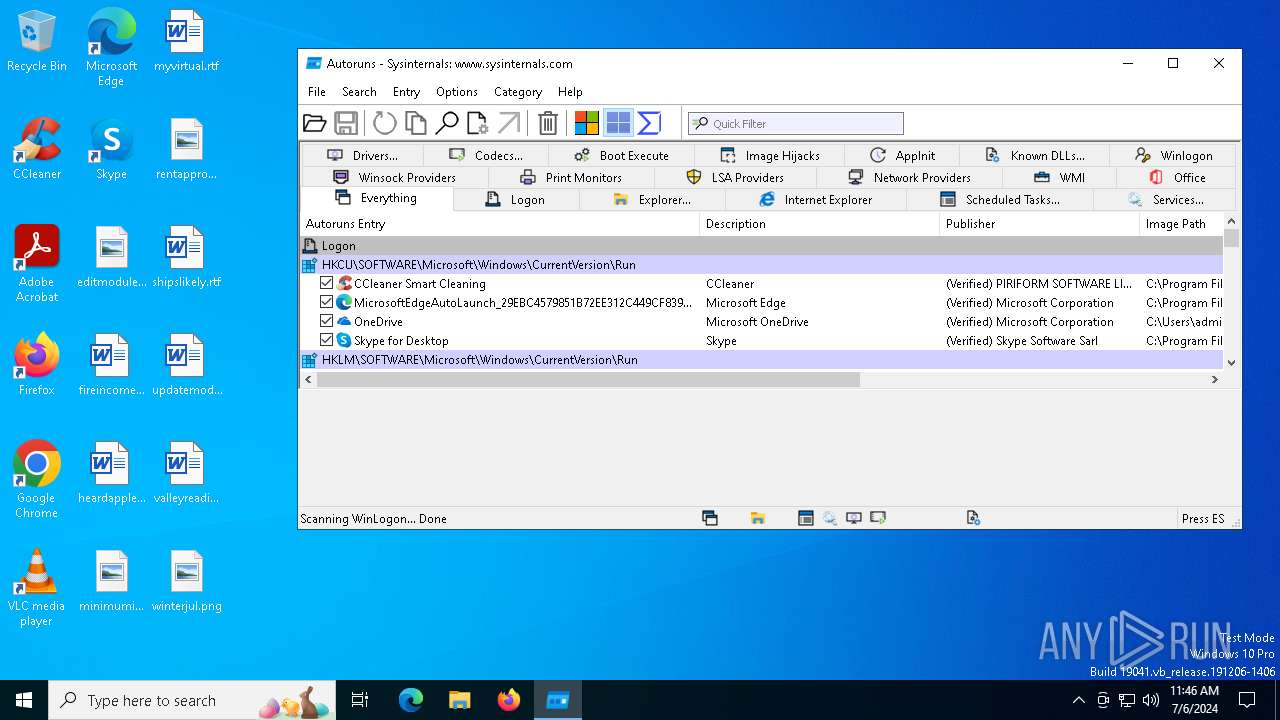The image size is (1280, 720).
Task: Refresh the autoruns scan
Action: coord(384,123)
